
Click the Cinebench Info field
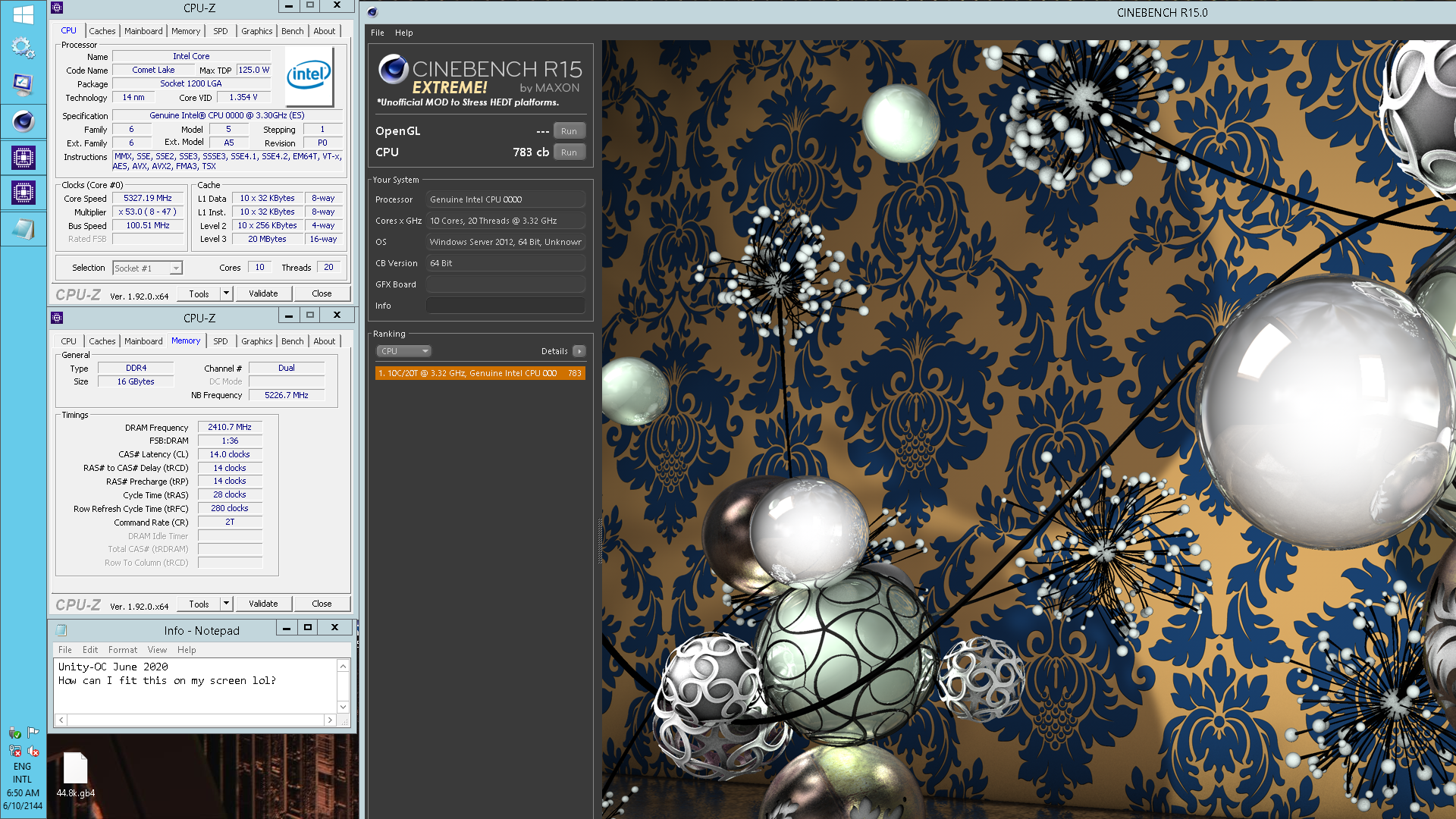coord(505,306)
